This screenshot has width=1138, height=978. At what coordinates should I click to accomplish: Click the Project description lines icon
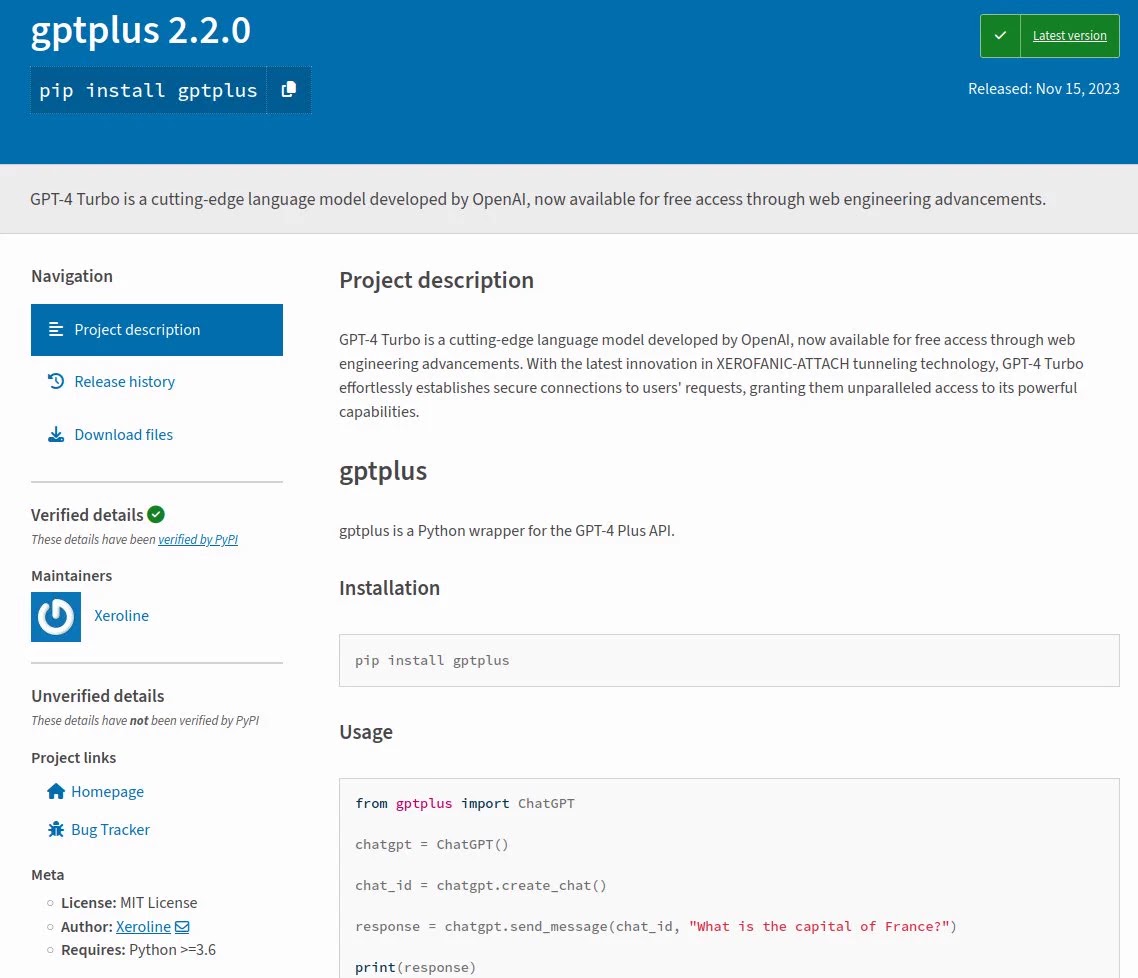pos(56,329)
